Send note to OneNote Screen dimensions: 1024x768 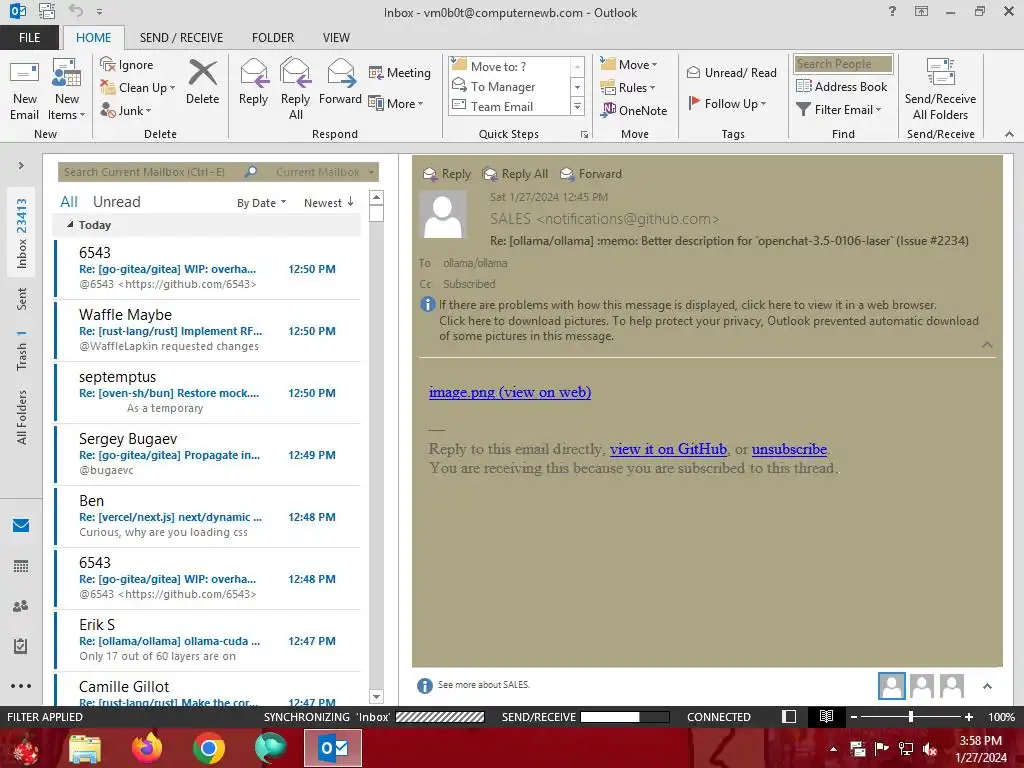tap(634, 110)
